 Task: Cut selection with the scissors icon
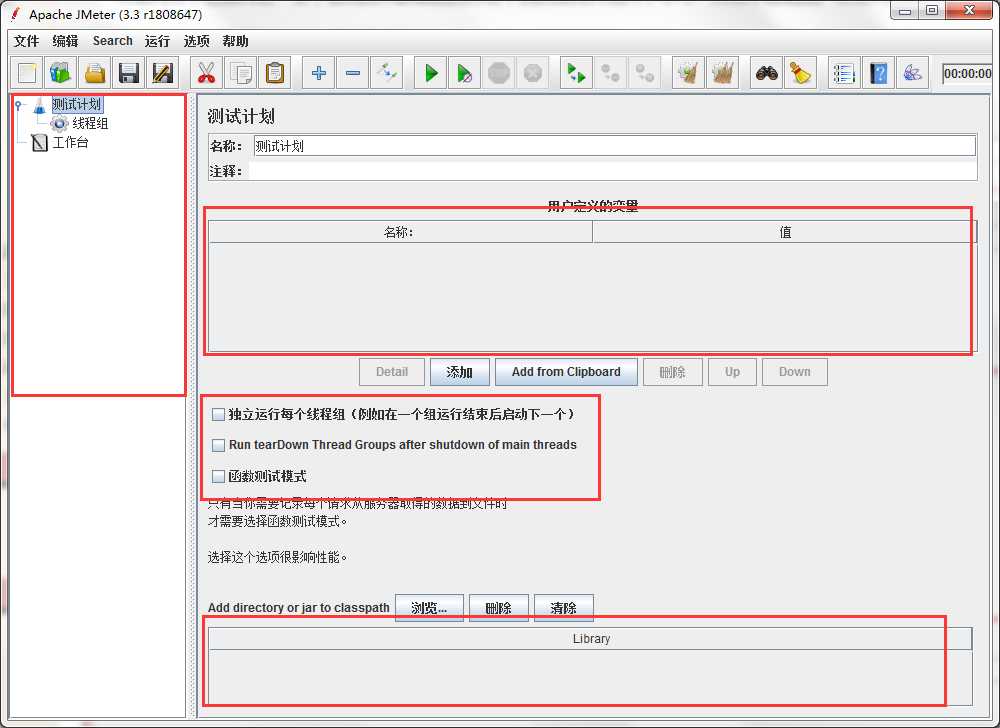coord(206,73)
